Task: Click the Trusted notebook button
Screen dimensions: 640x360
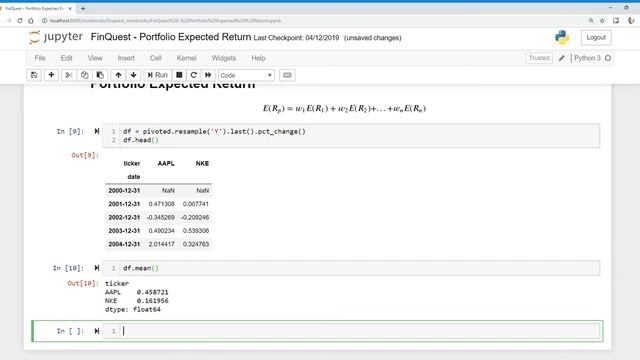Action: pos(539,58)
